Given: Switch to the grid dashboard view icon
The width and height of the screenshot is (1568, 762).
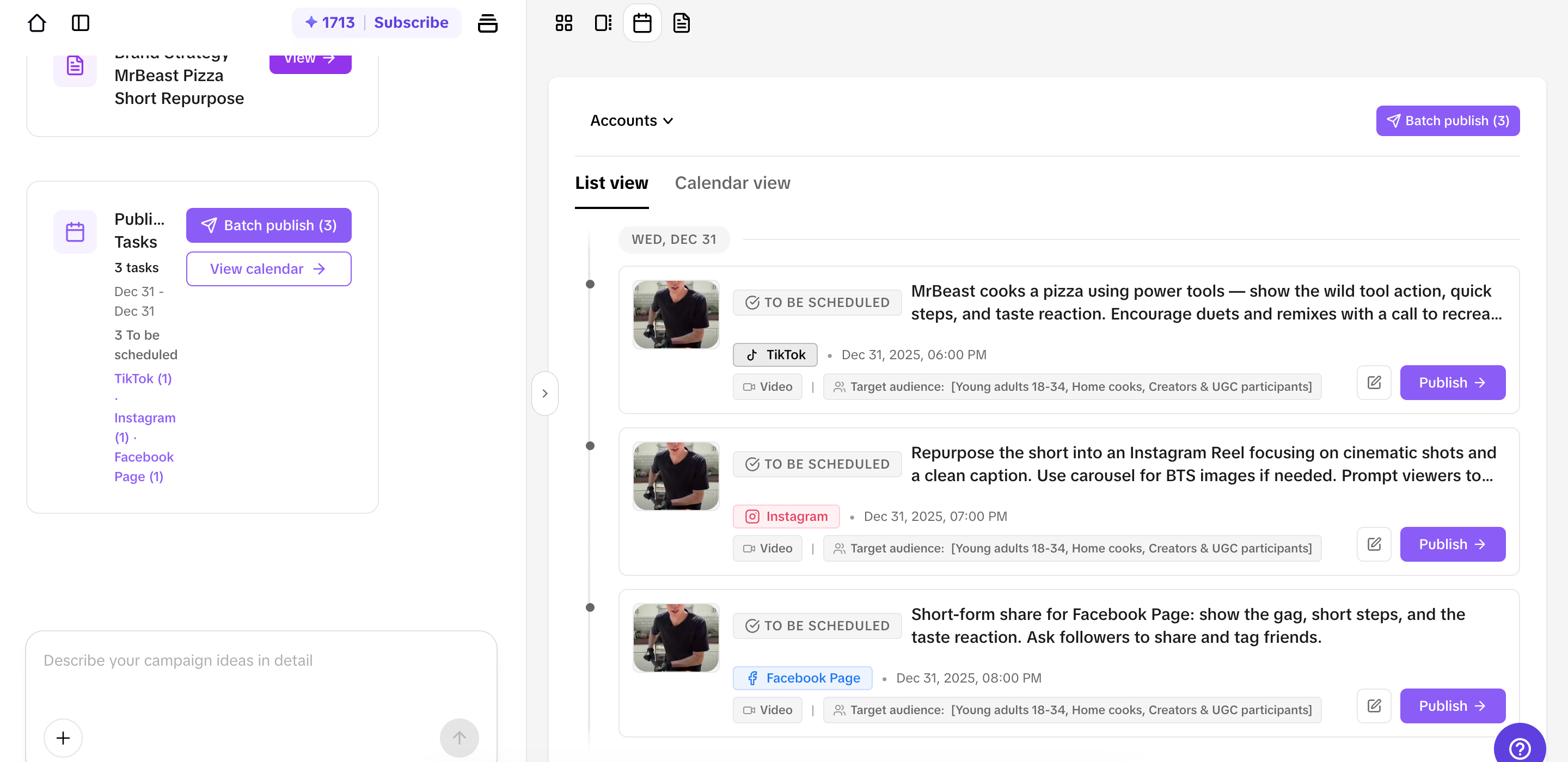Looking at the screenshot, I should (x=563, y=22).
